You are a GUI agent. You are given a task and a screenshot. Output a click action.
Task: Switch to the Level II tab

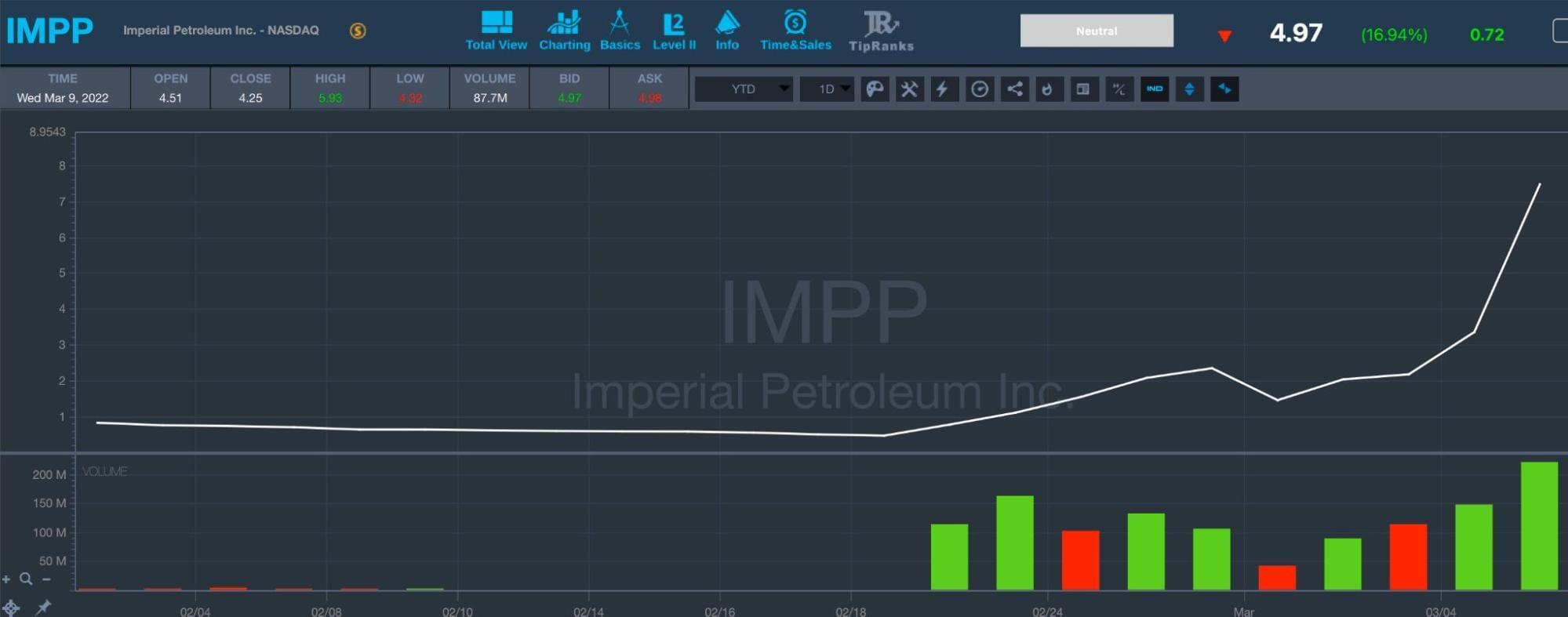point(674,31)
